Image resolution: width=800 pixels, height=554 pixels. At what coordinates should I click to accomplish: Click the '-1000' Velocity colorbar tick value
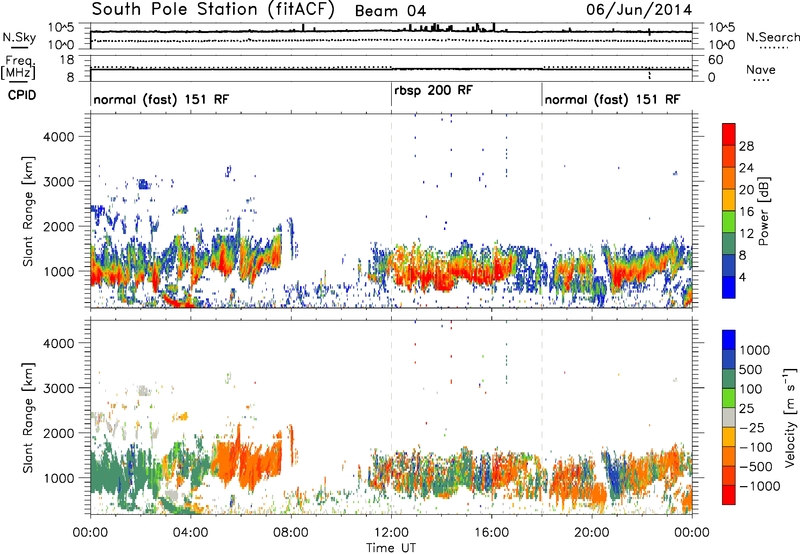point(760,486)
